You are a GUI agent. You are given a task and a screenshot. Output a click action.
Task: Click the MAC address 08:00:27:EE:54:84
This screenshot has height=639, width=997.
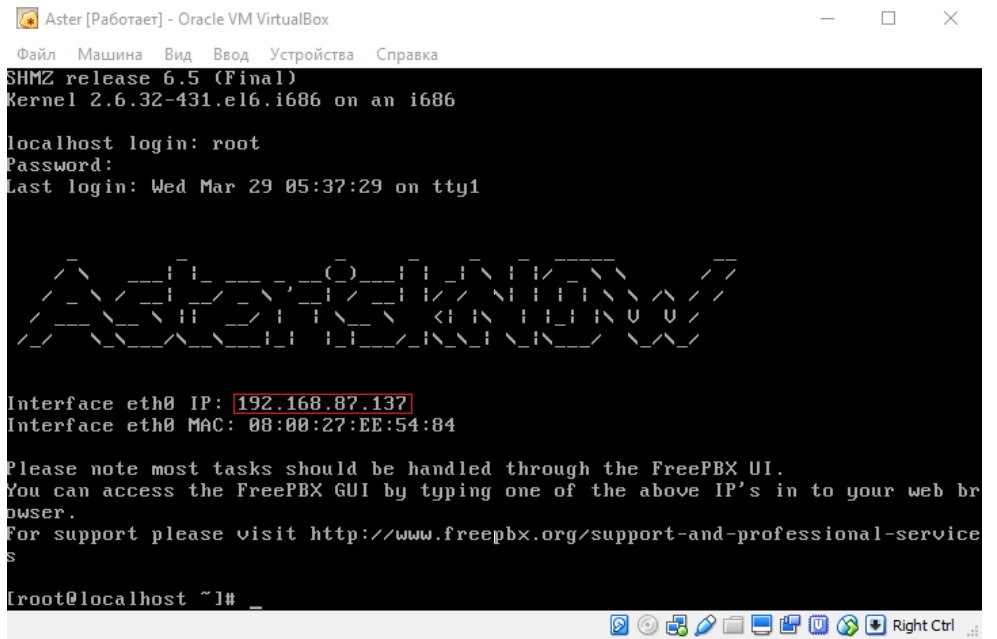(x=352, y=425)
